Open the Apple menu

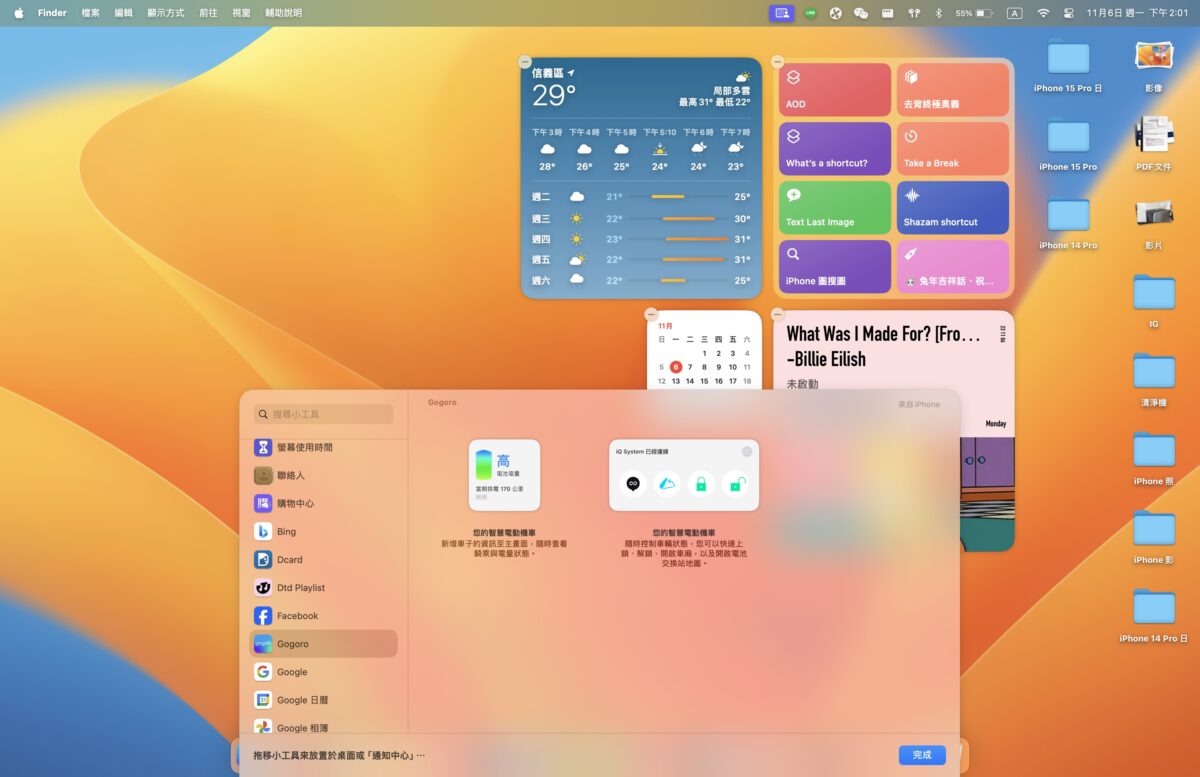point(18,13)
